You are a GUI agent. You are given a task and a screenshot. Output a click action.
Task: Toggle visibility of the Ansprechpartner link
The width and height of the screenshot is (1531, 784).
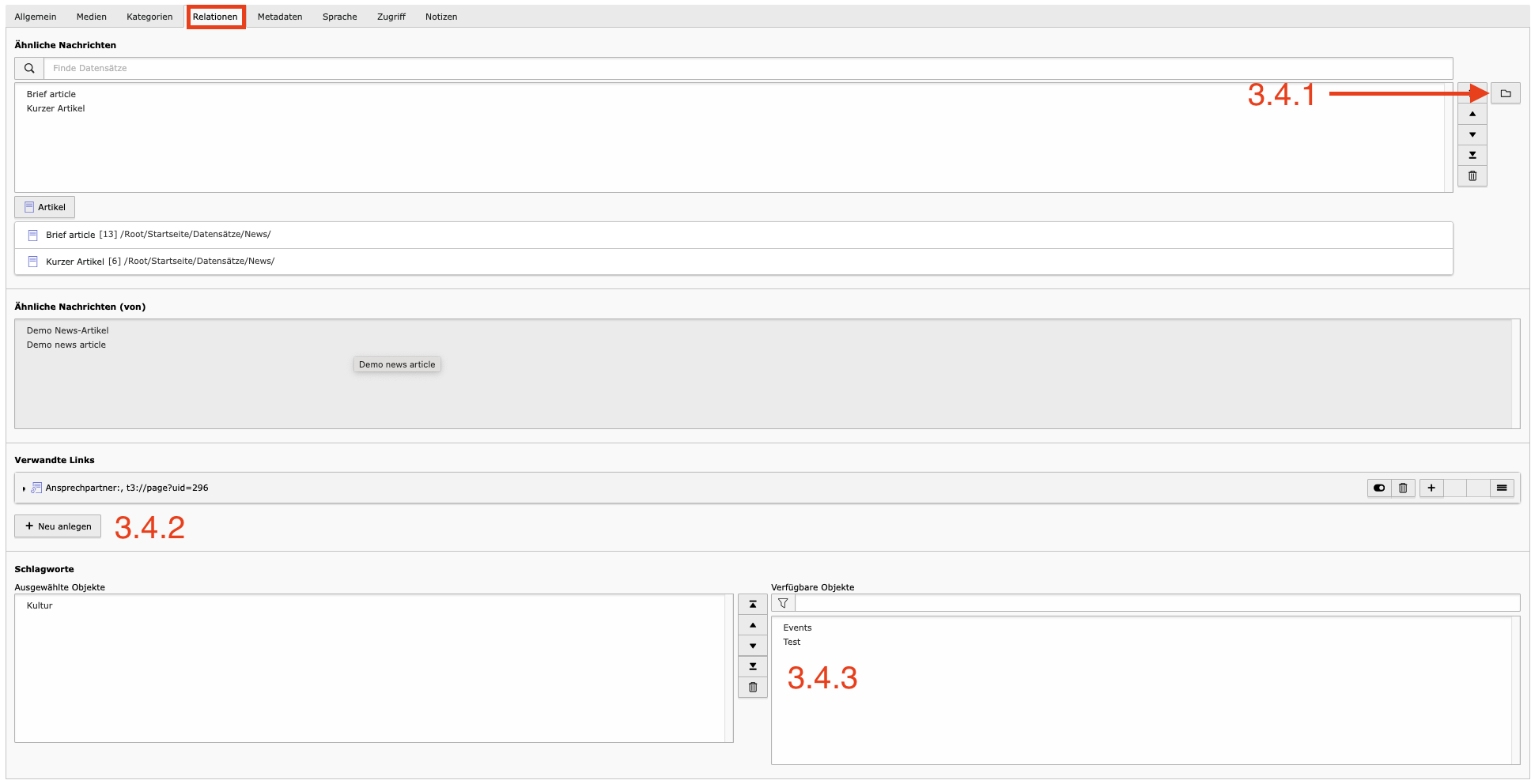[x=1379, y=488]
